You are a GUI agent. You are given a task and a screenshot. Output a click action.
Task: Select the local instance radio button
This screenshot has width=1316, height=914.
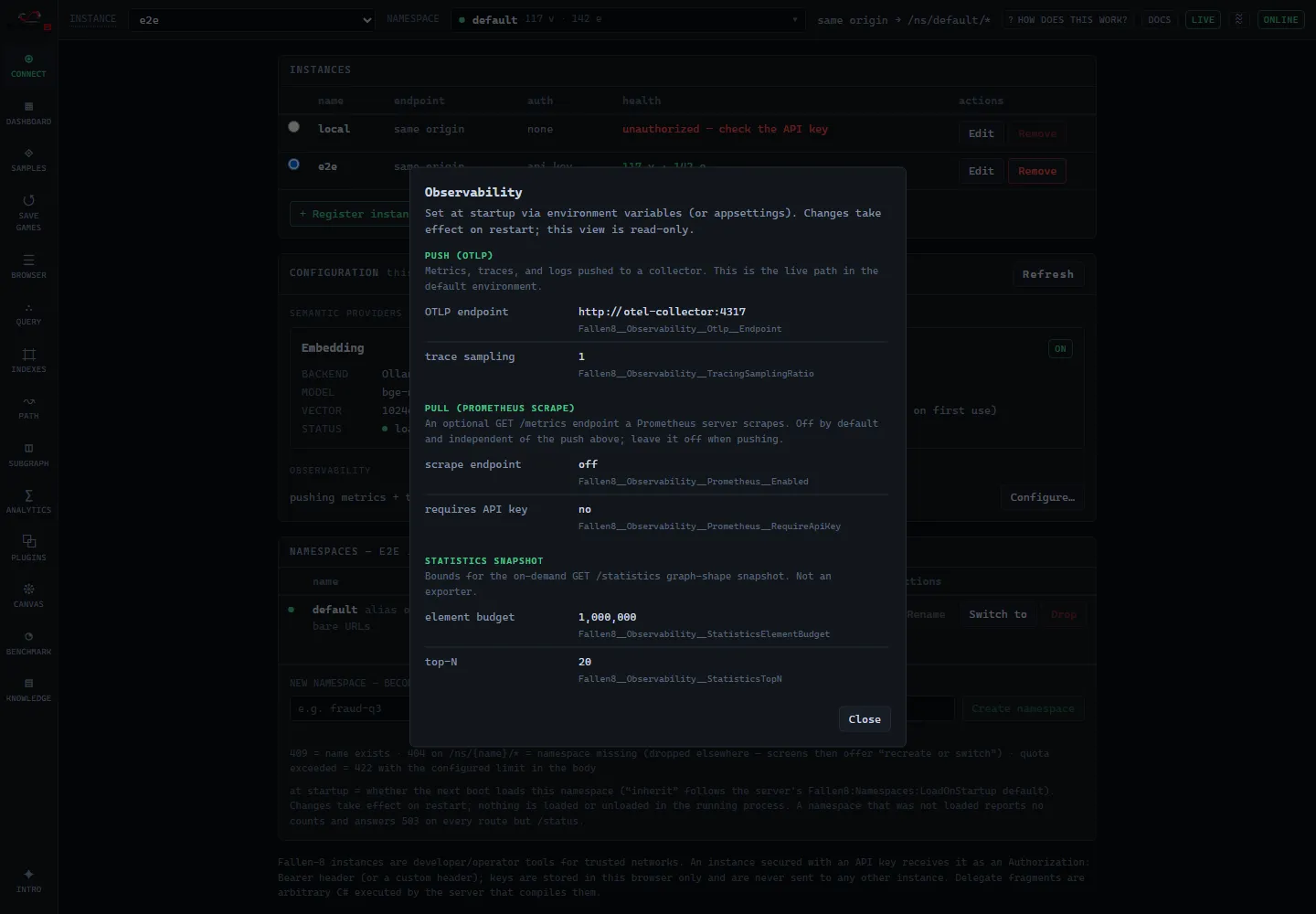(x=293, y=127)
